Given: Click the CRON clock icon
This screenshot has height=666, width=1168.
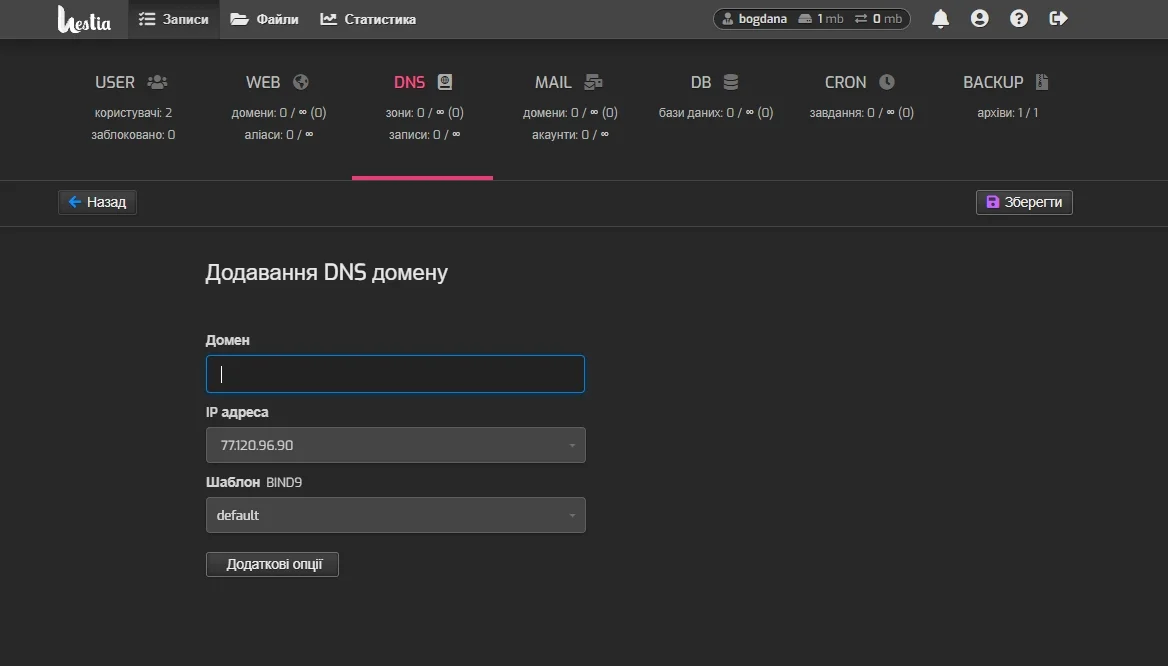Looking at the screenshot, I should (886, 82).
